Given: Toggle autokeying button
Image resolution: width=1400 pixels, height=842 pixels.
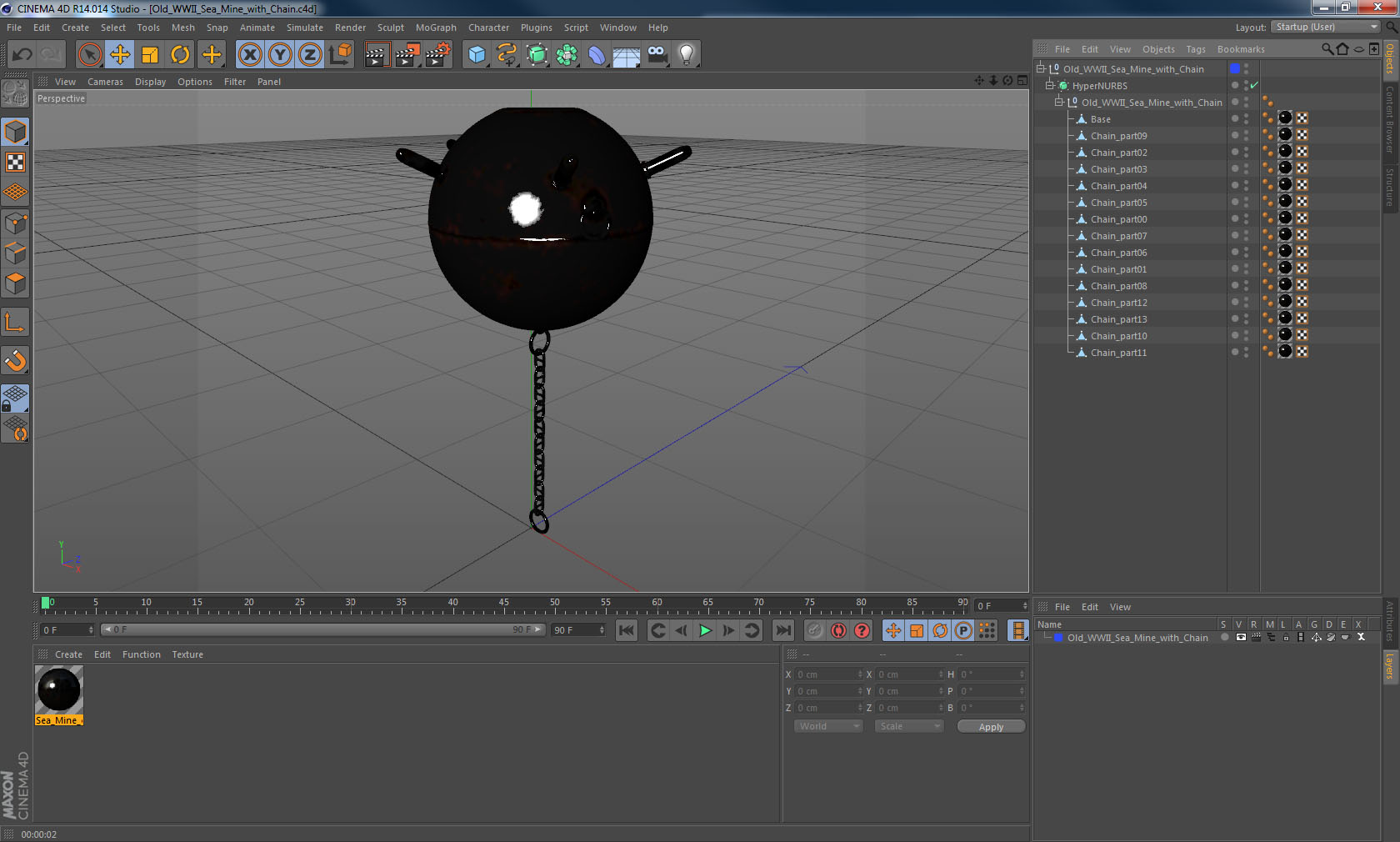Looking at the screenshot, I should tap(838, 630).
